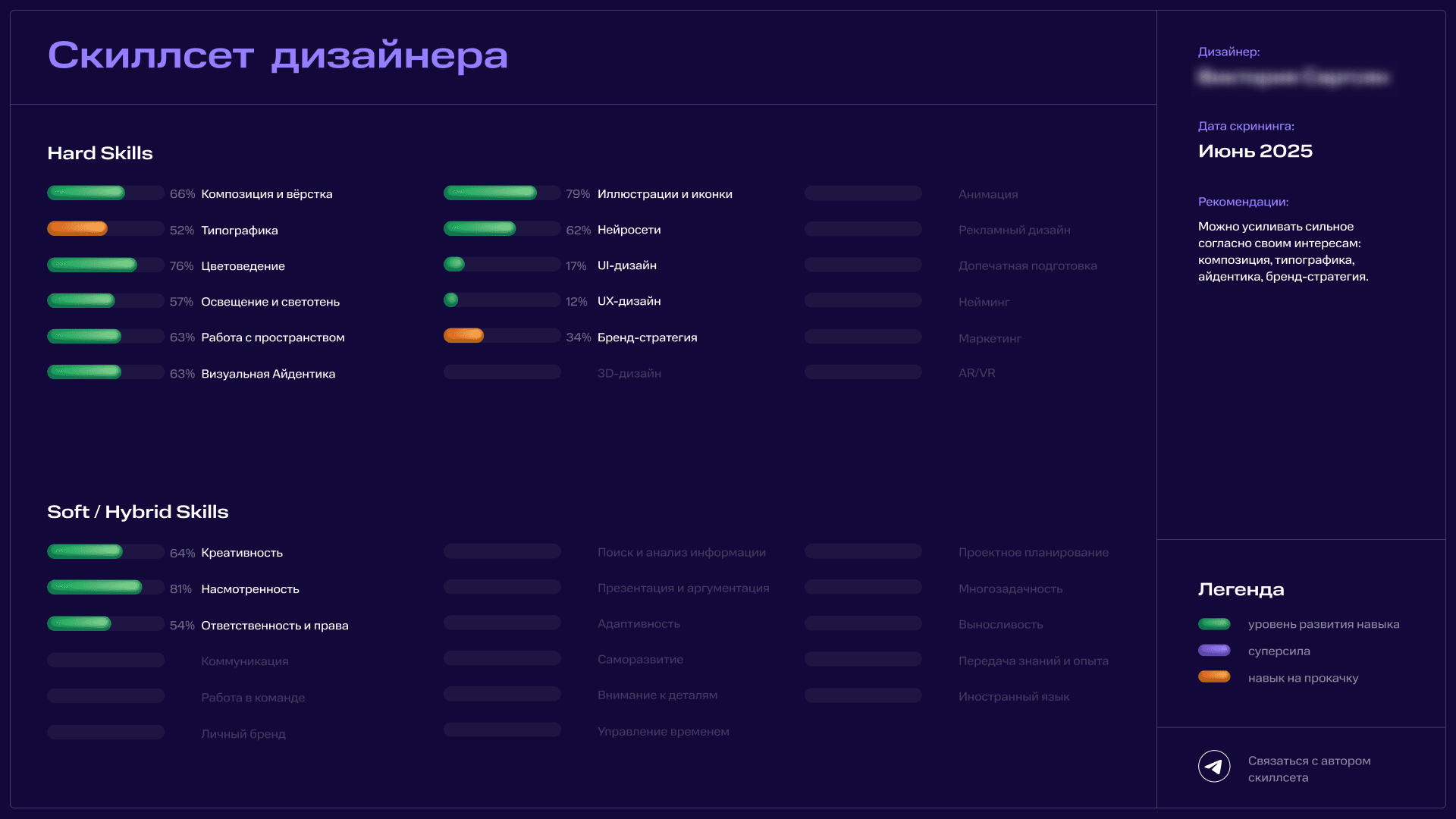Viewport: 1456px width, 819px height.
Task: Click the 'Нейросети' skill label
Action: pyautogui.click(x=629, y=230)
